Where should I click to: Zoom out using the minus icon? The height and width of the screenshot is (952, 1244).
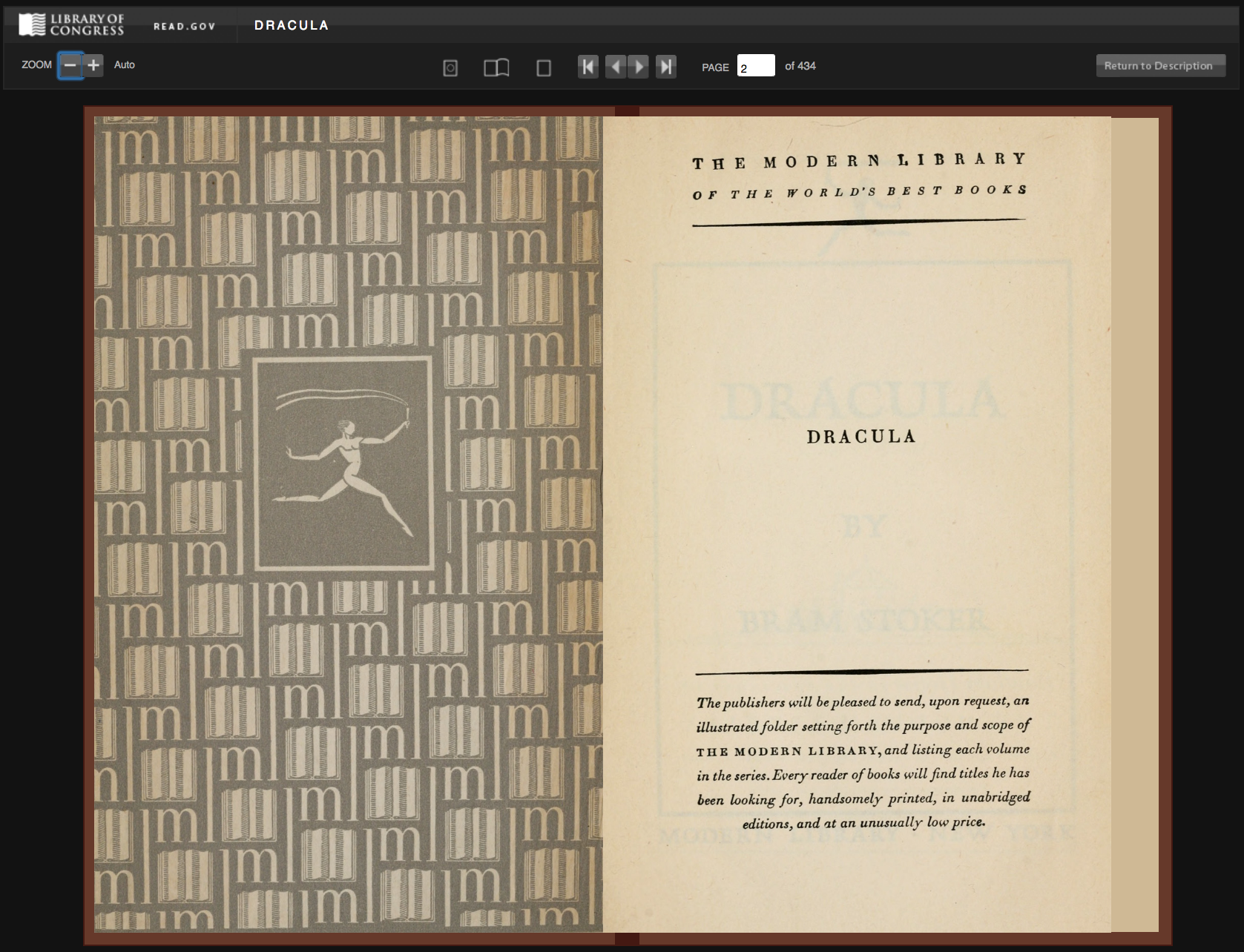point(70,65)
